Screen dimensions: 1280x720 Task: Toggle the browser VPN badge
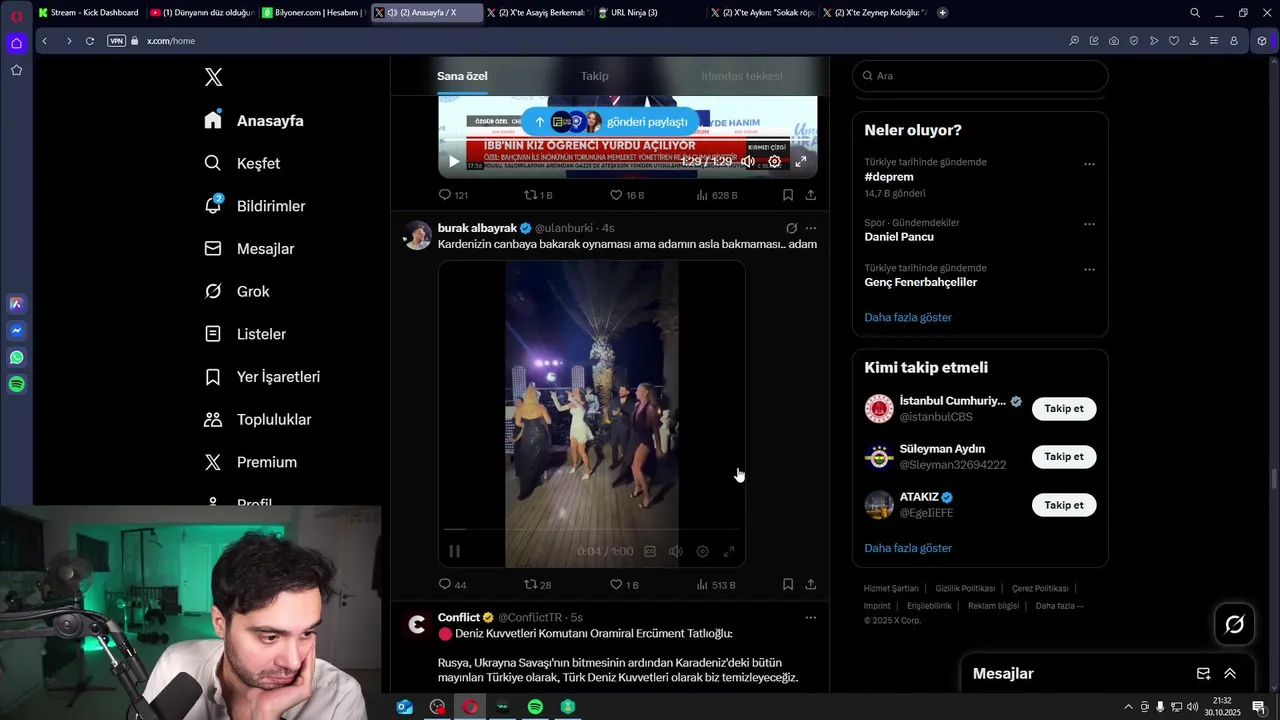pos(116,41)
